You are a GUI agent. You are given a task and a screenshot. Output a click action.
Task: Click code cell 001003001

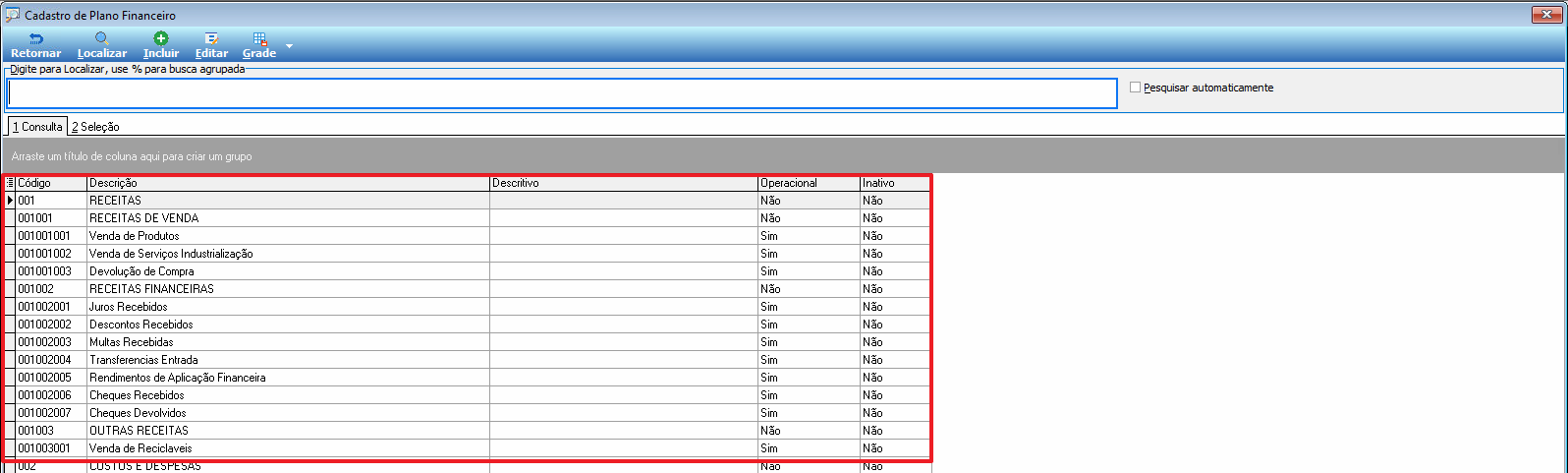tap(51, 448)
